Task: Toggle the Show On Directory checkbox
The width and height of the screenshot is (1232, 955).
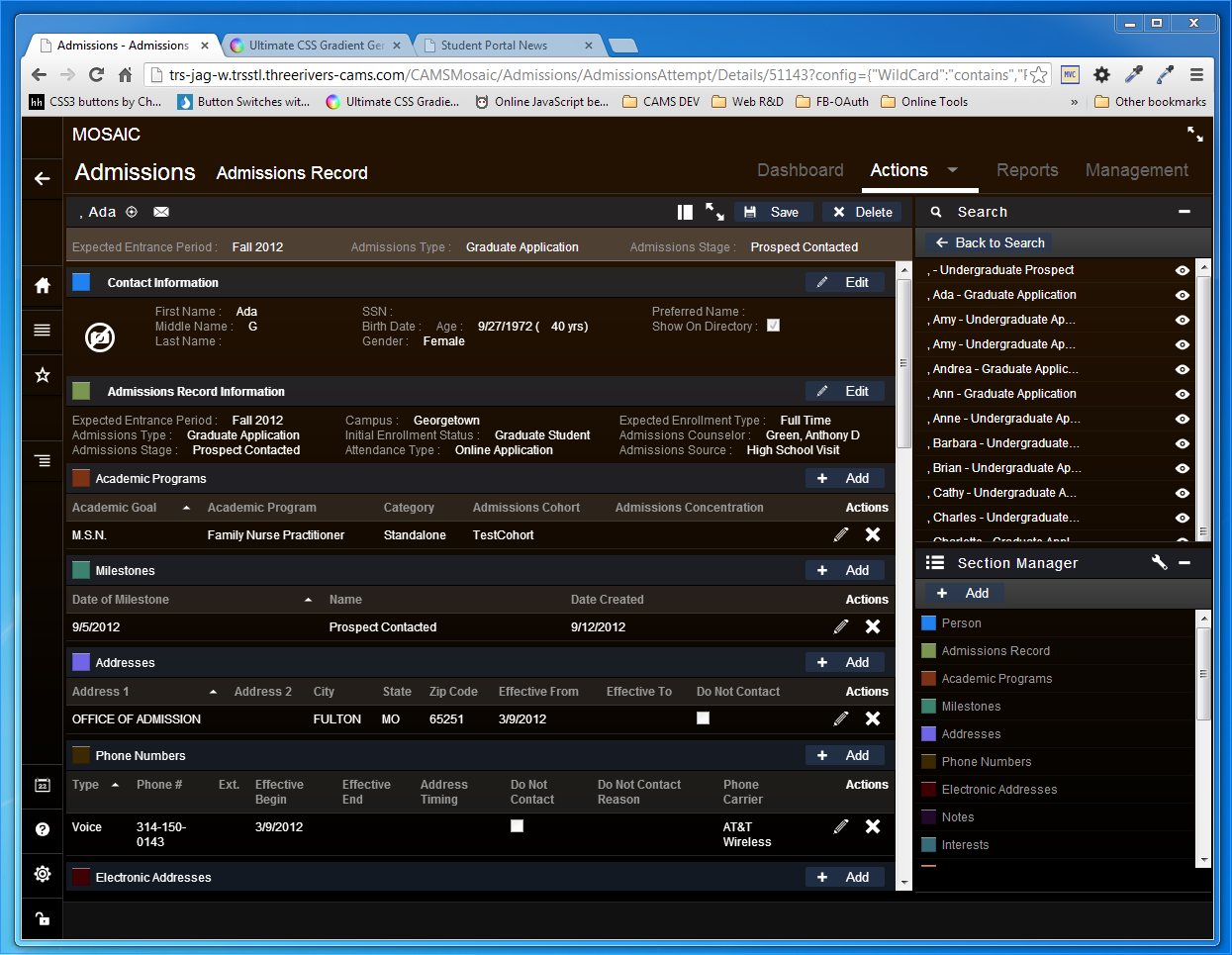Action: point(773,326)
